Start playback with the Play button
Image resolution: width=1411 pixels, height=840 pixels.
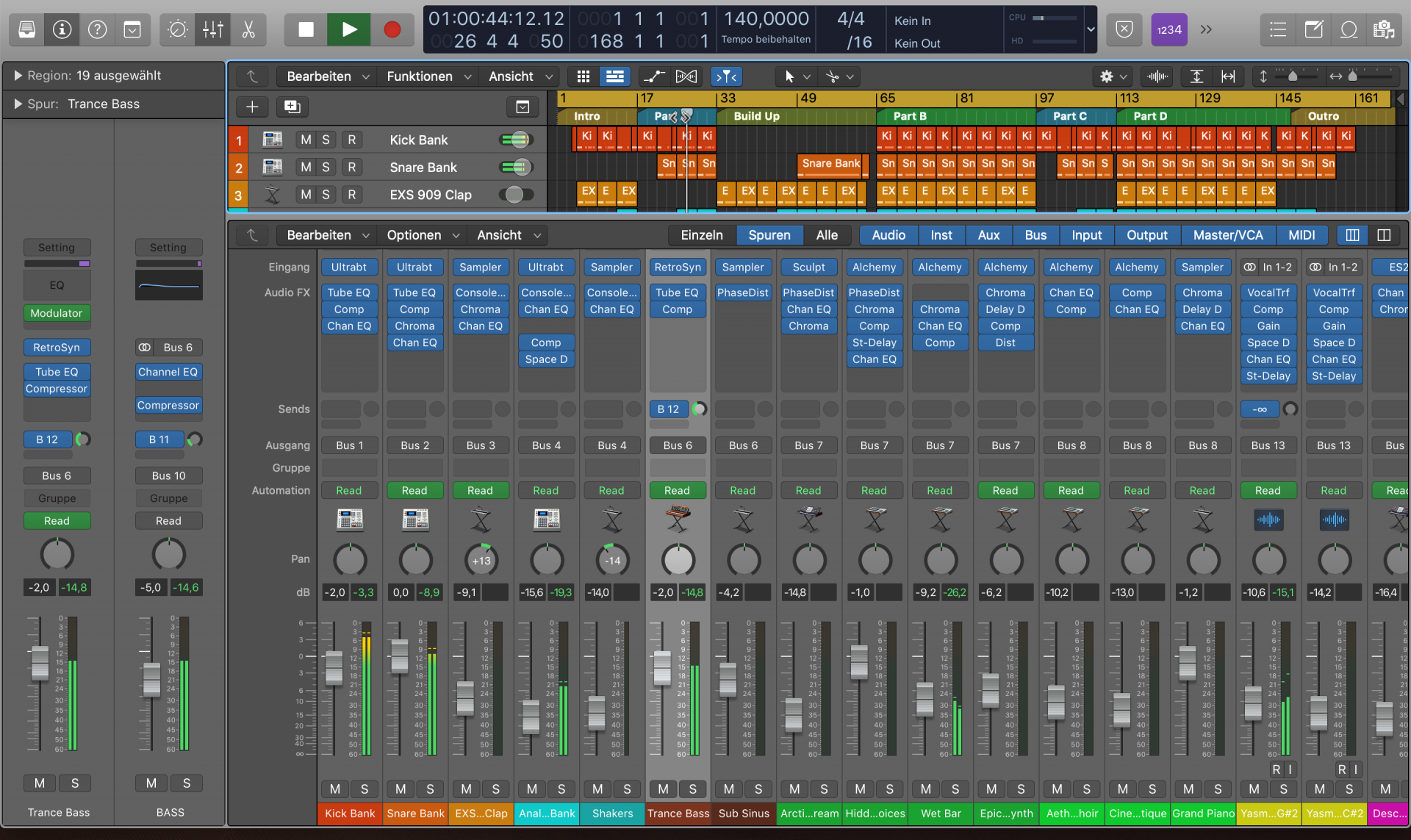point(349,29)
